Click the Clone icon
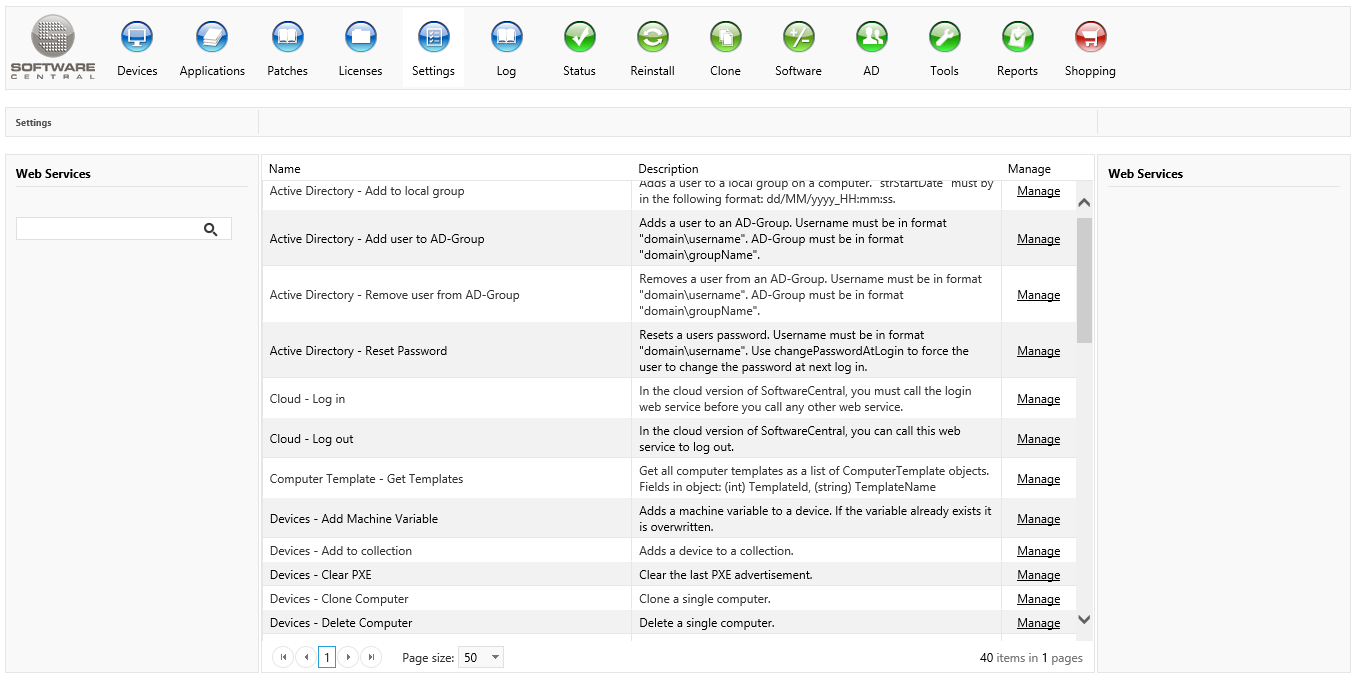Screen dimensions: 1355x680 tap(725, 38)
